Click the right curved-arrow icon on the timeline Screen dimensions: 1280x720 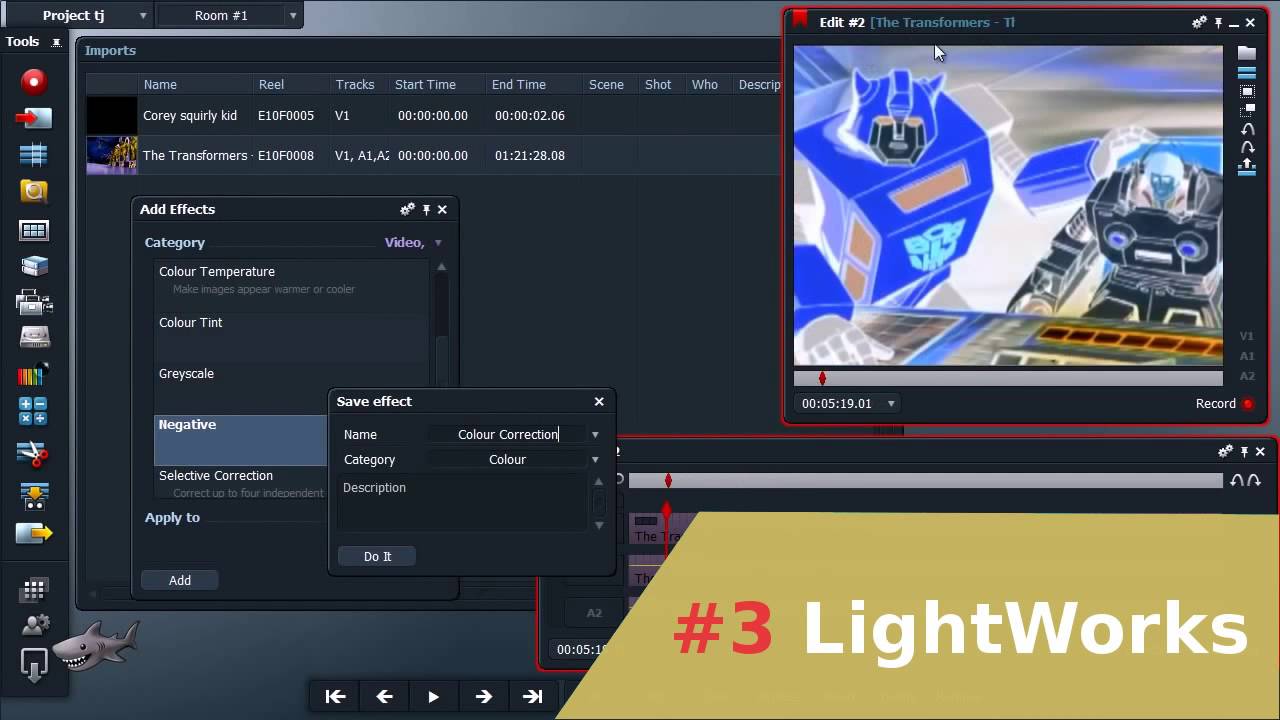pyautogui.click(x=1253, y=481)
